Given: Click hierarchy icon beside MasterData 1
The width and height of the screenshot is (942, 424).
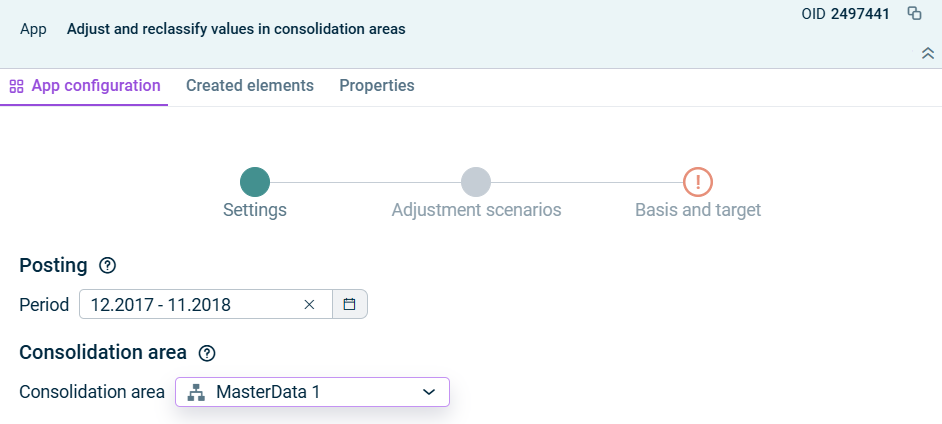Looking at the screenshot, I should point(196,392).
